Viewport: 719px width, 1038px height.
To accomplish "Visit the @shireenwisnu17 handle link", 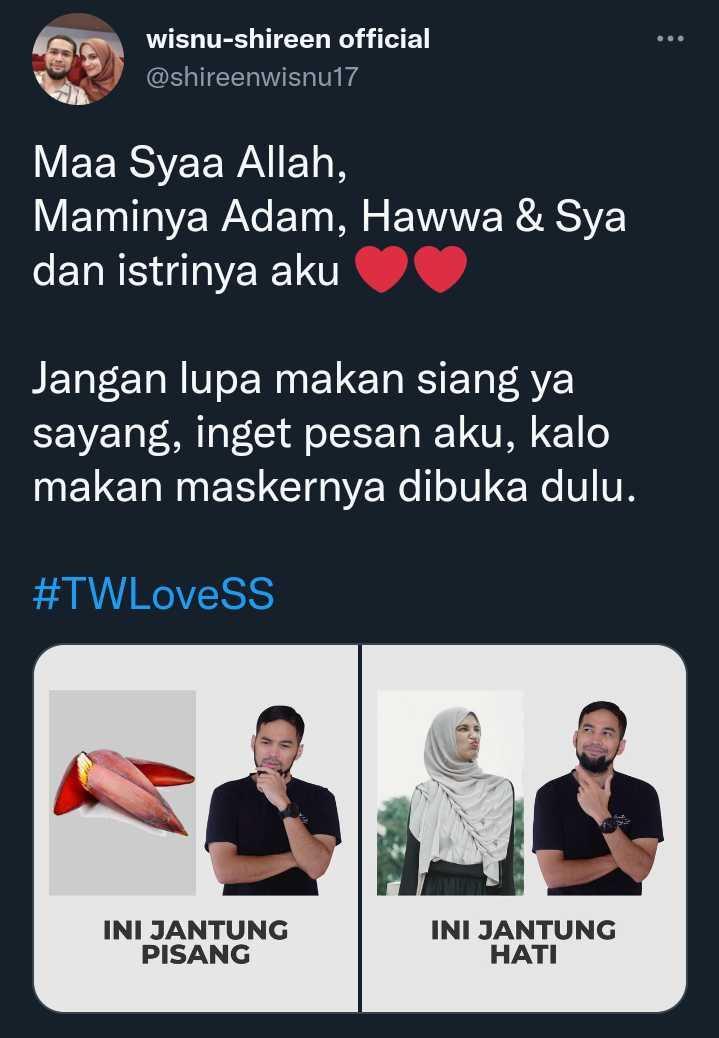I will tap(252, 77).
